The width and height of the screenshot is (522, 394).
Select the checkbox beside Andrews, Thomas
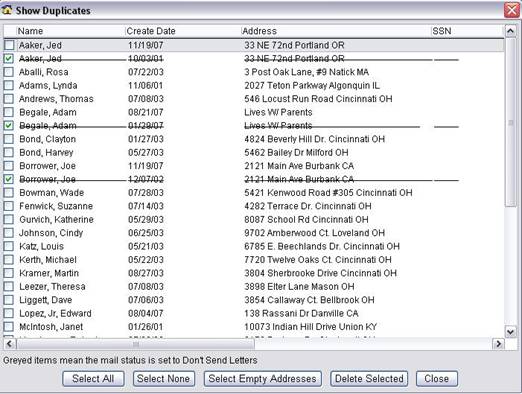click(x=9, y=99)
